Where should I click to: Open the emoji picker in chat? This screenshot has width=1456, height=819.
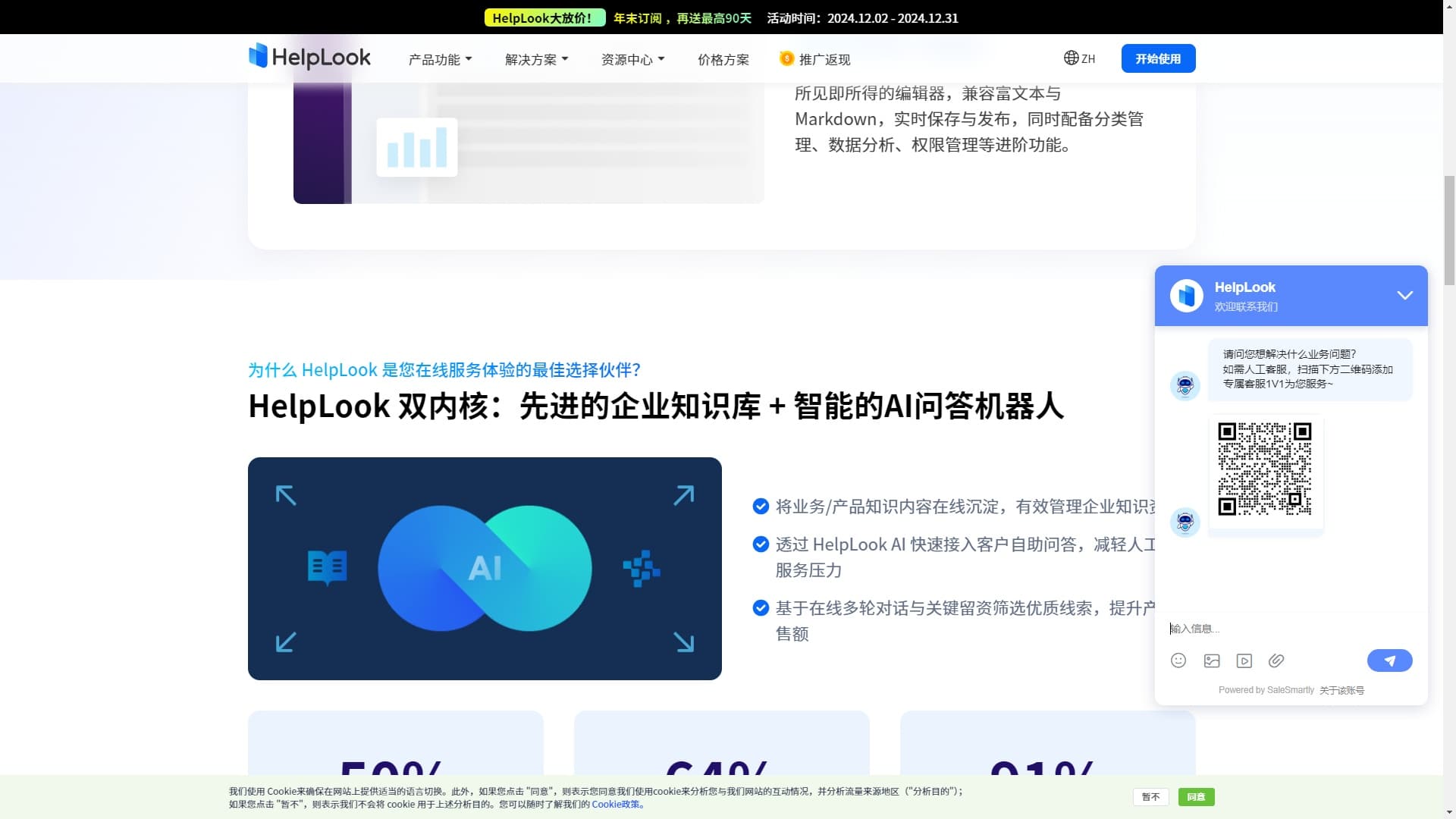(1178, 661)
